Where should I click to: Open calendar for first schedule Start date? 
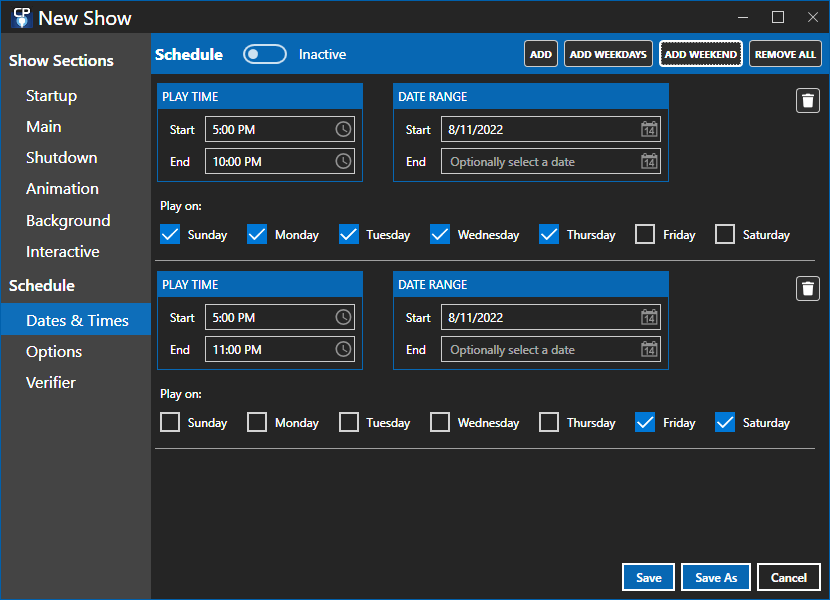coord(649,129)
